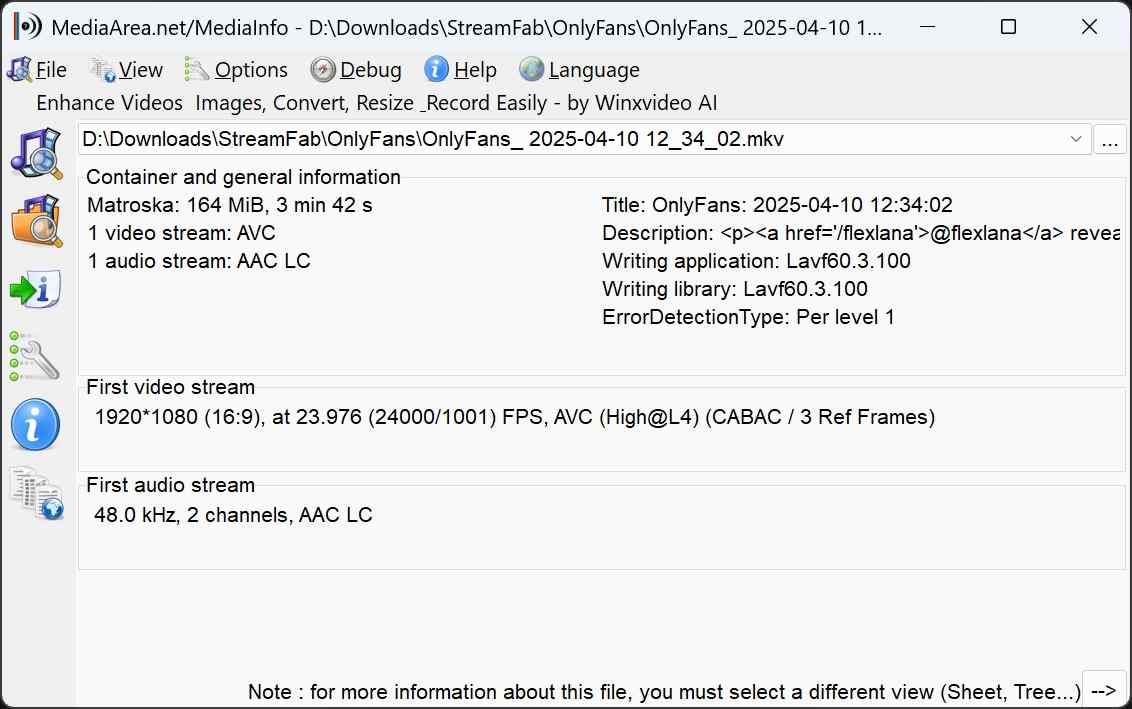
Task: Maximize the MediaInfo window
Action: [1008, 28]
